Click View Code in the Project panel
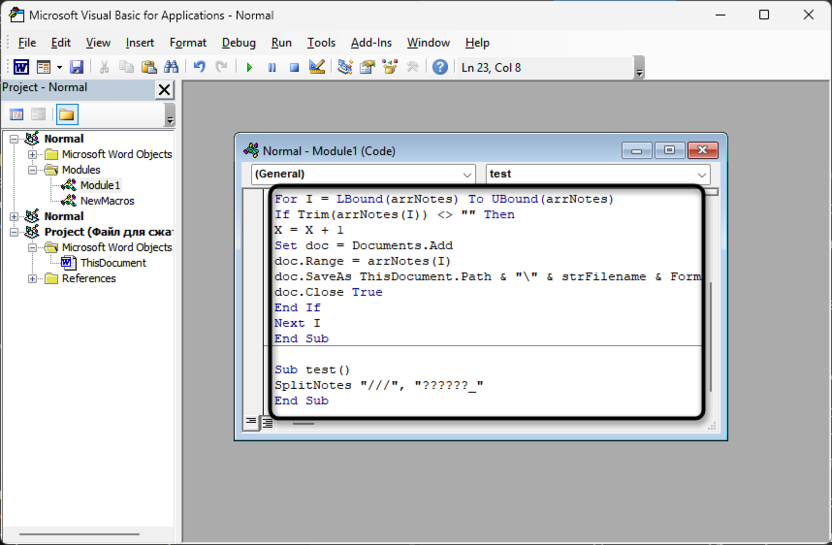Image resolution: width=832 pixels, height=545 pixels. 17,115
